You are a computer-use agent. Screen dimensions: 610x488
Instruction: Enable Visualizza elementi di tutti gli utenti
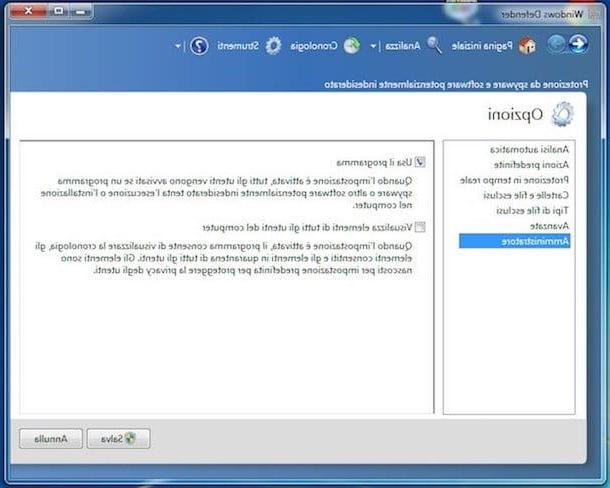pos(420,227)
